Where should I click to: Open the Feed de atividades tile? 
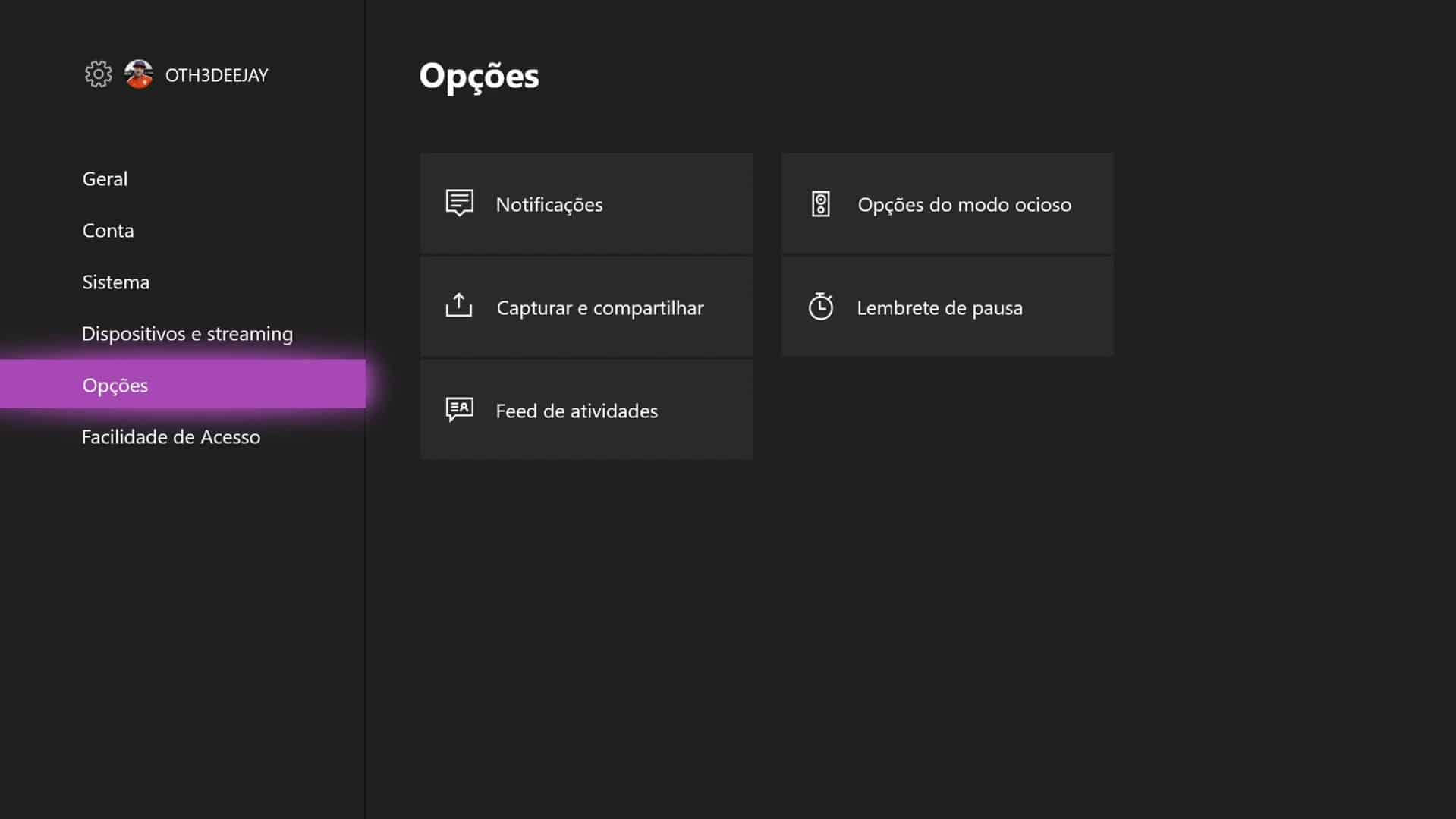click(586, 409)
